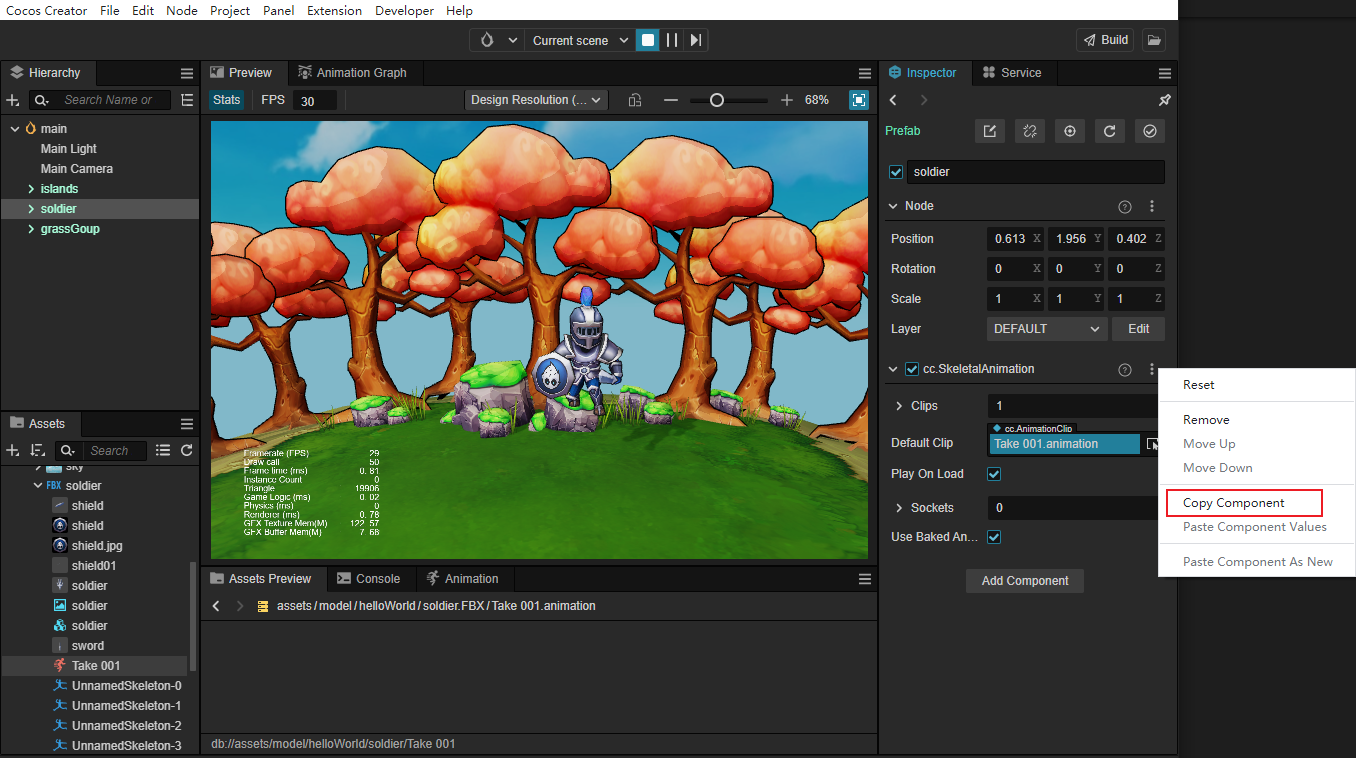This screenshot has height=758, width=1356.
Task: Zoom out the preview with minus
Action: coord(671,100)
